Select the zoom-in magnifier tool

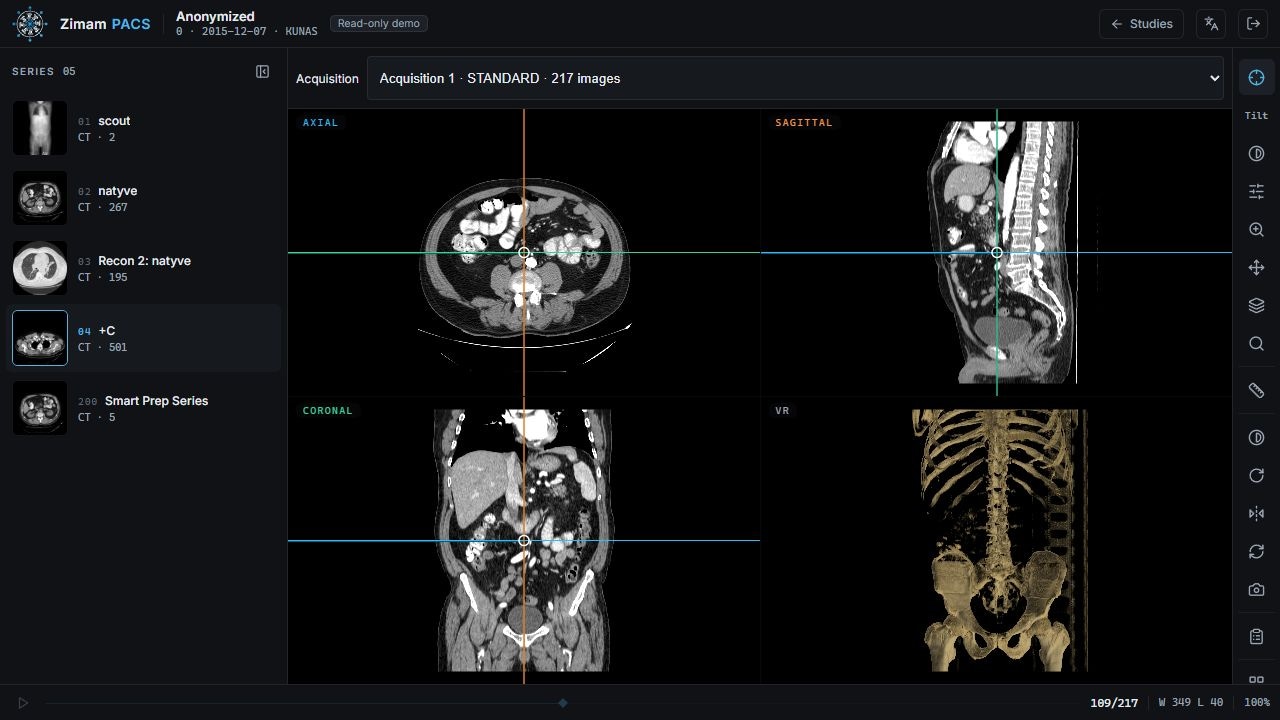(1256, 230)
